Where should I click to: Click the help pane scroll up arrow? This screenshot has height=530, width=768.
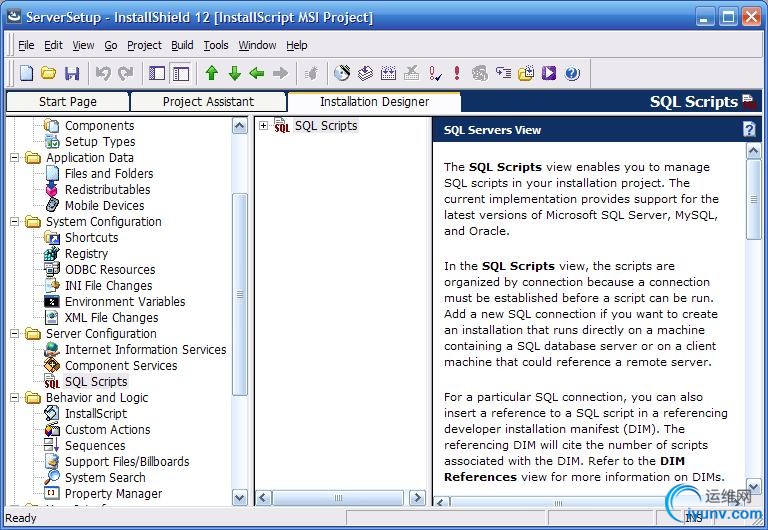pos(753,151)
